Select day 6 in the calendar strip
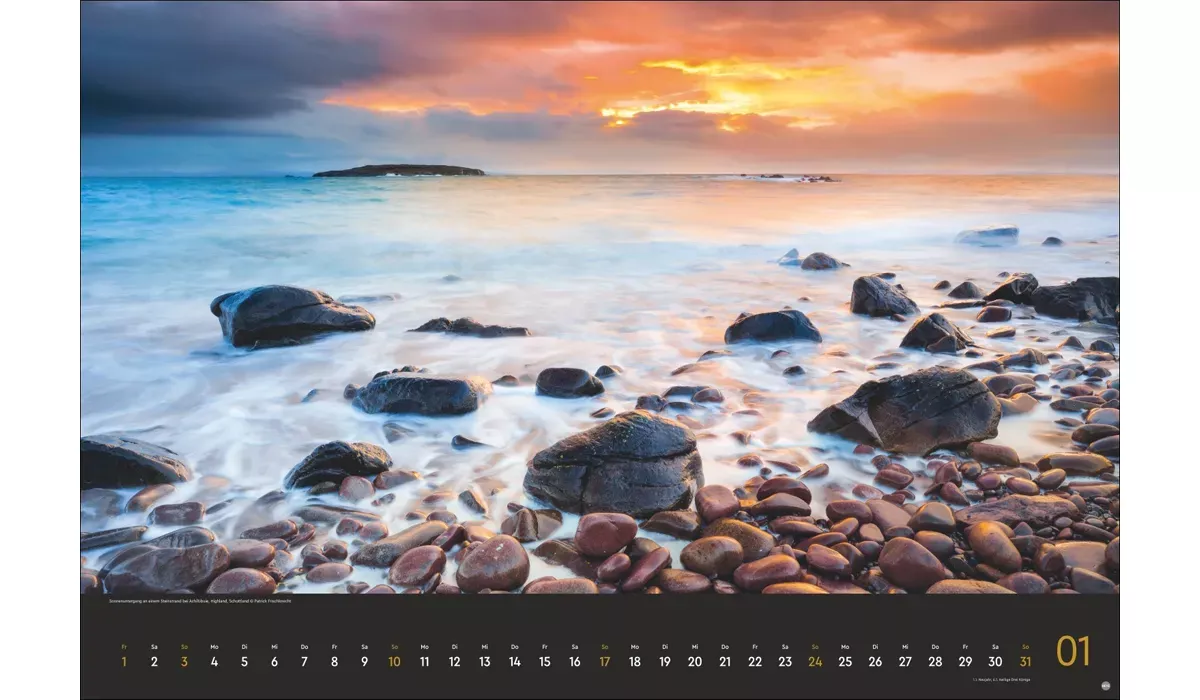This screenshot has width=1200, height=700. (274, 656)
